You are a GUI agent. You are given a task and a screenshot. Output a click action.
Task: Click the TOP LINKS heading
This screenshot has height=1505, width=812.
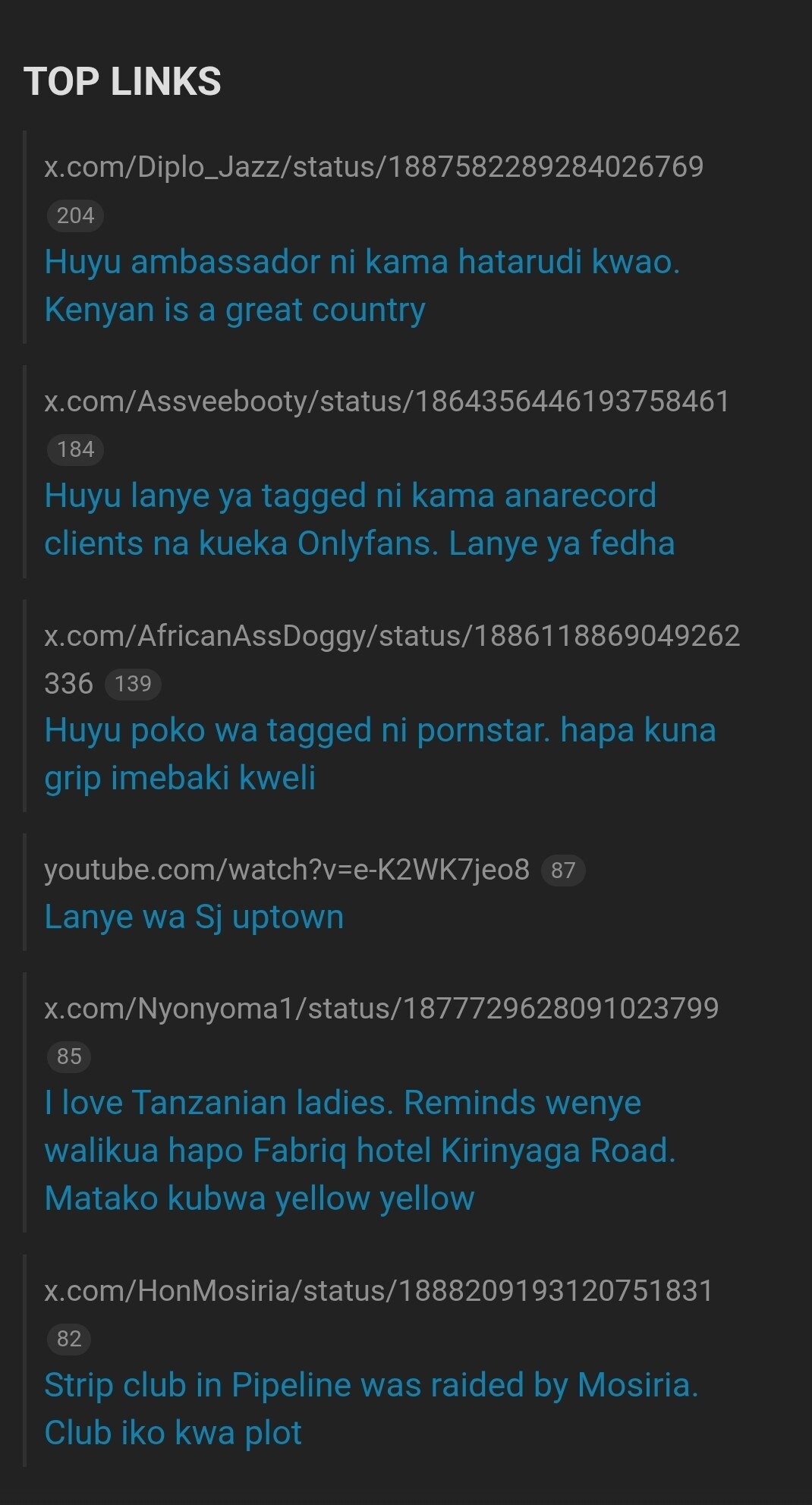tap(122, 81)
